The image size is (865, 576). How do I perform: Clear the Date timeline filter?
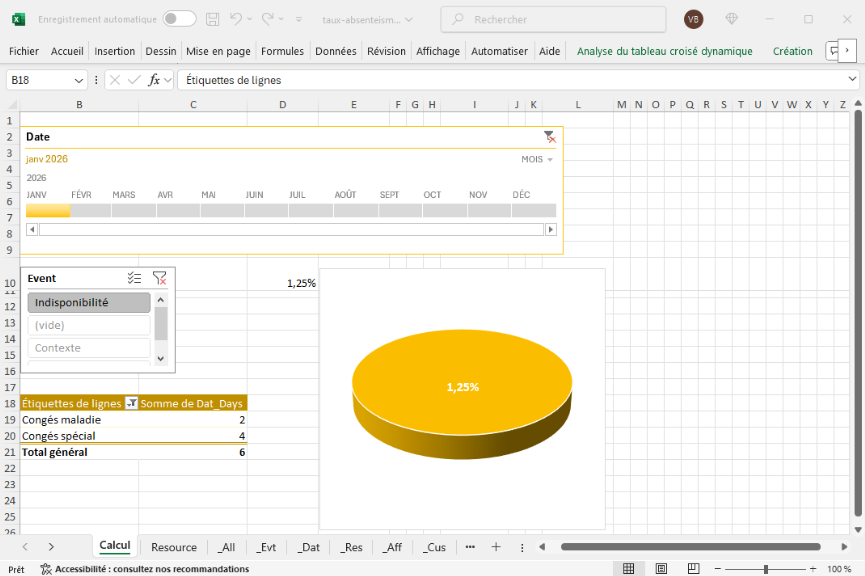(x=549, y=137)
